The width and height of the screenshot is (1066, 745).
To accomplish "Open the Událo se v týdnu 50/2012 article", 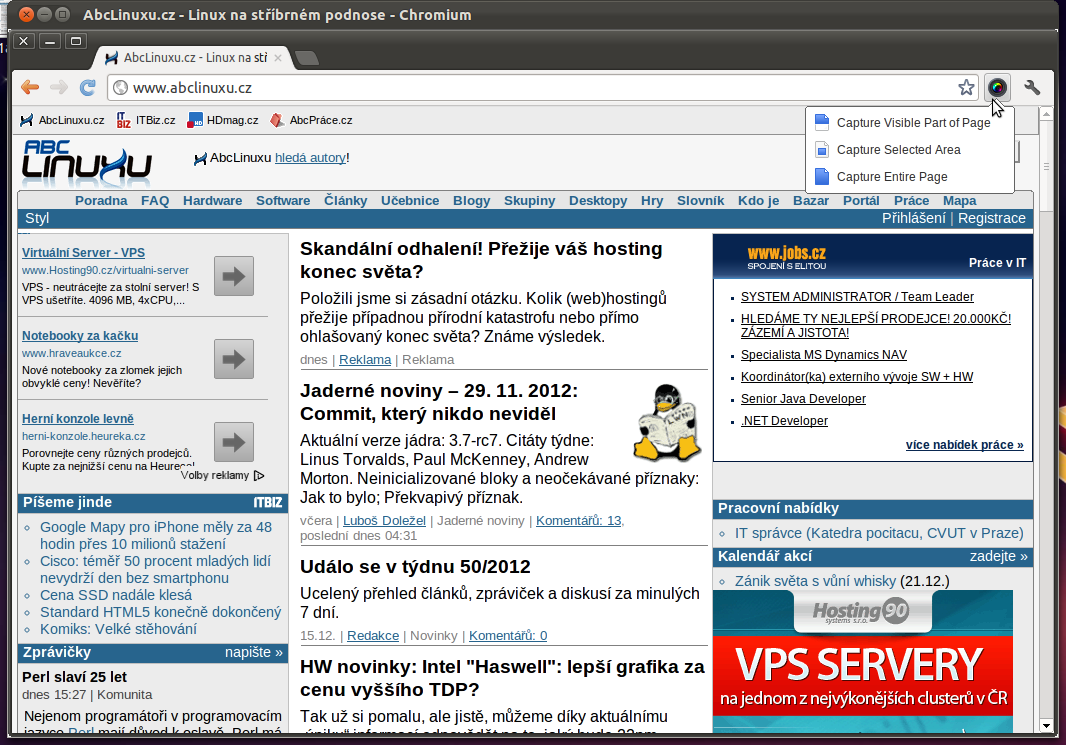I will [x=415, y=567].
